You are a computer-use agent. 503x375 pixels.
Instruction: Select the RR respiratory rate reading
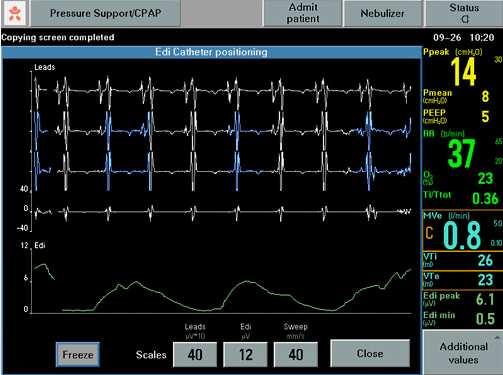tap(461, 154)
